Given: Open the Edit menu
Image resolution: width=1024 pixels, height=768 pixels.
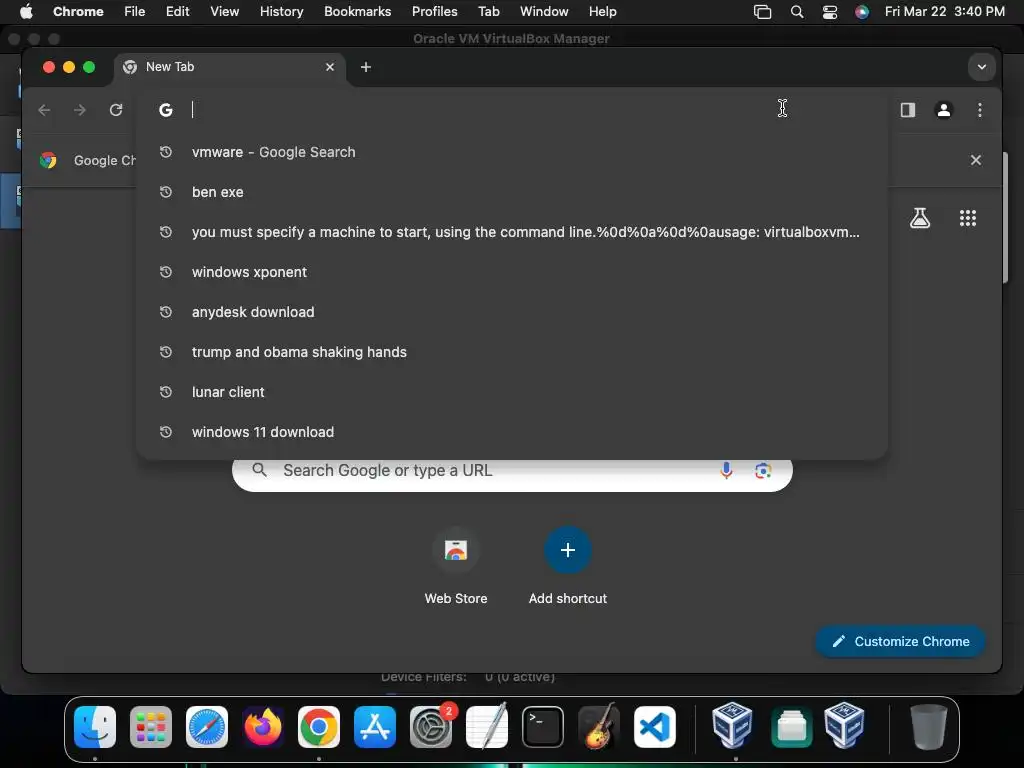Looking at the screenshot, I should pos(178,12).
